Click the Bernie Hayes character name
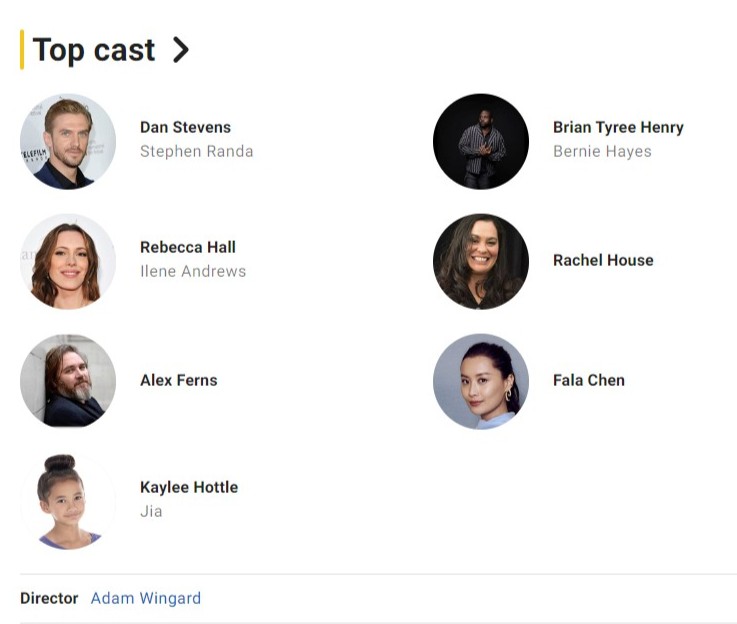737x624 pixels. coord(602,152)
